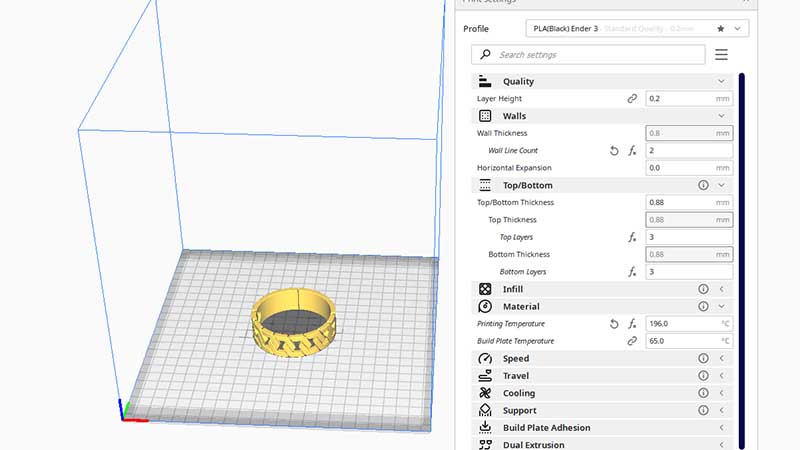Click the Horizontal Expansion value field
This screenshot has width=800, height=450.
(x=689, y=168)
